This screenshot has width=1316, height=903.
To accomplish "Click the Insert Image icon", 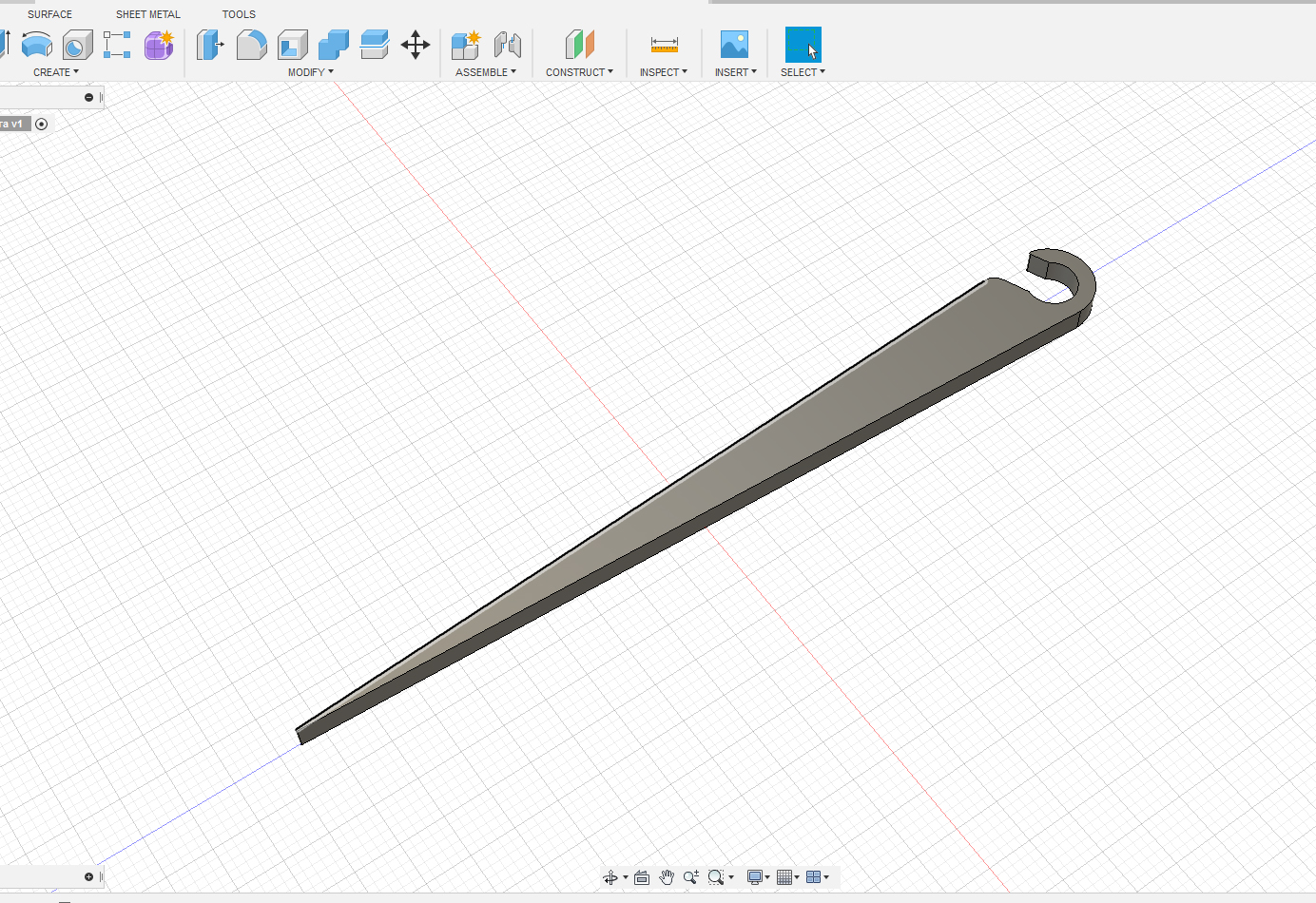I will point(734,45).
